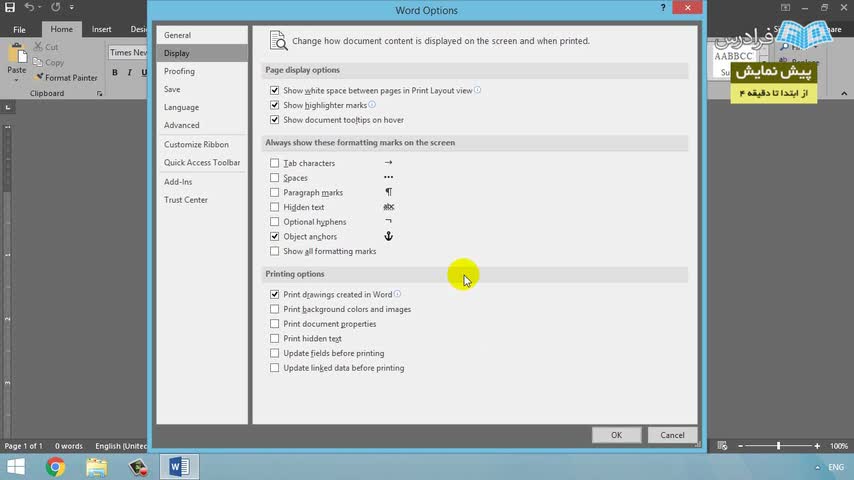854x480 pixels.
Task: Open the Add-Ins category
Action: (202, 182)
